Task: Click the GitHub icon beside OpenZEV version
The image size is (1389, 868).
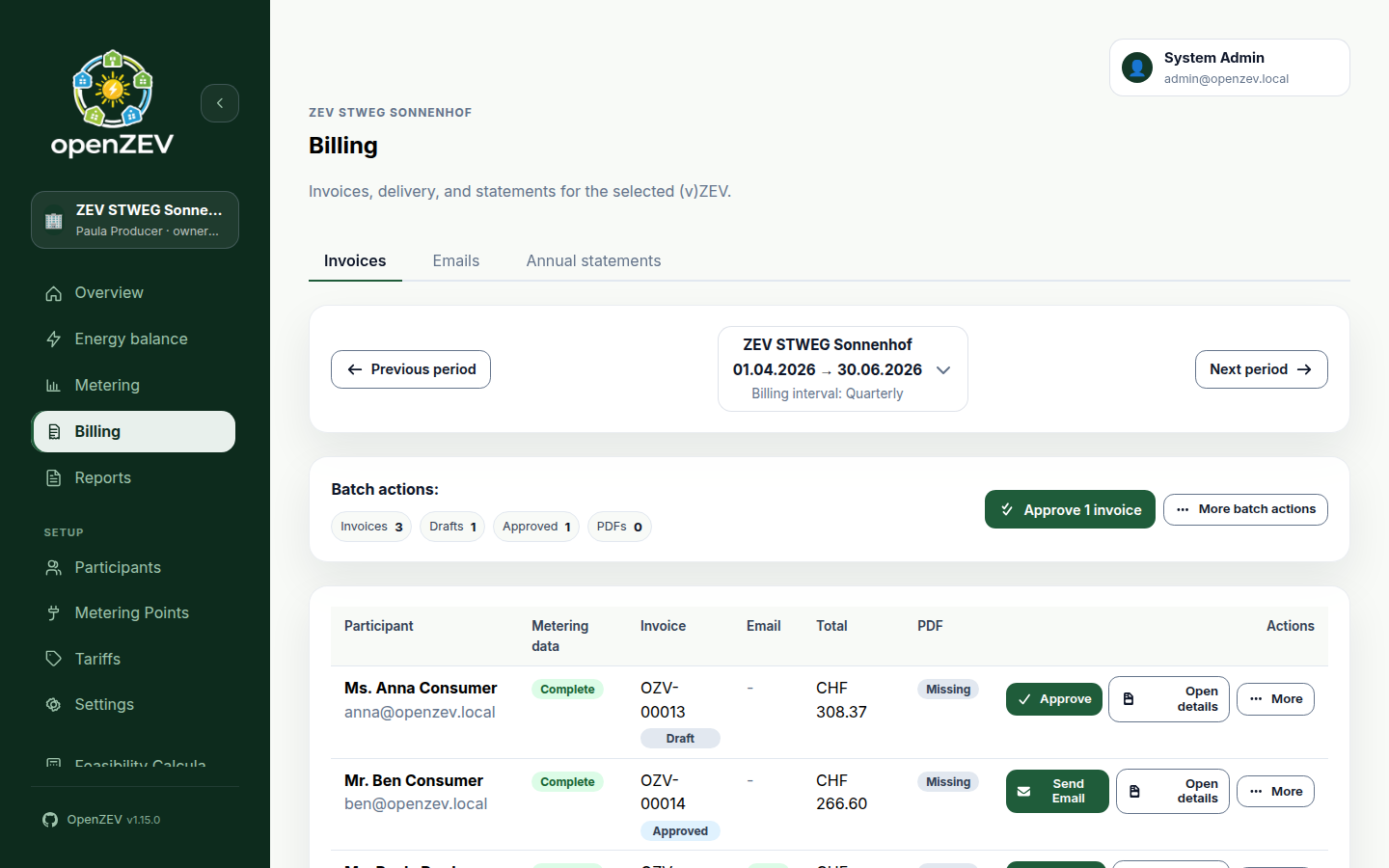Action: (50, 820)
